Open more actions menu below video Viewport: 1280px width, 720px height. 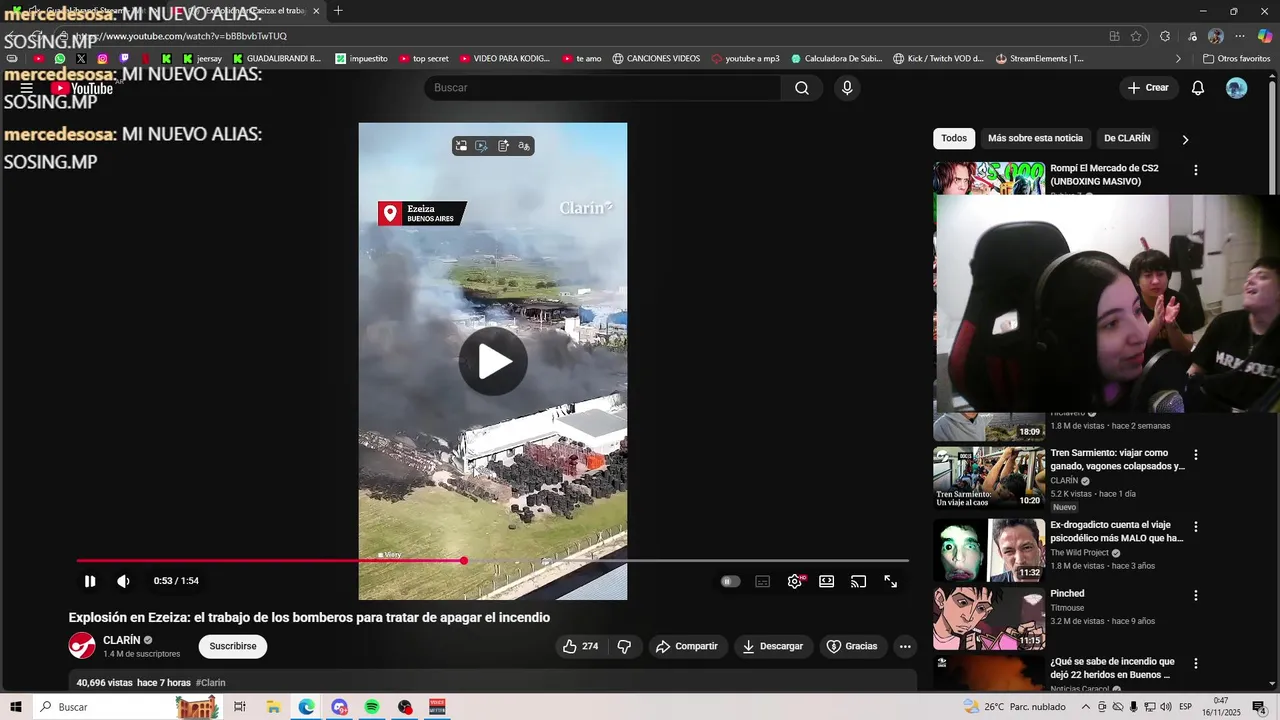pos(905,646)
